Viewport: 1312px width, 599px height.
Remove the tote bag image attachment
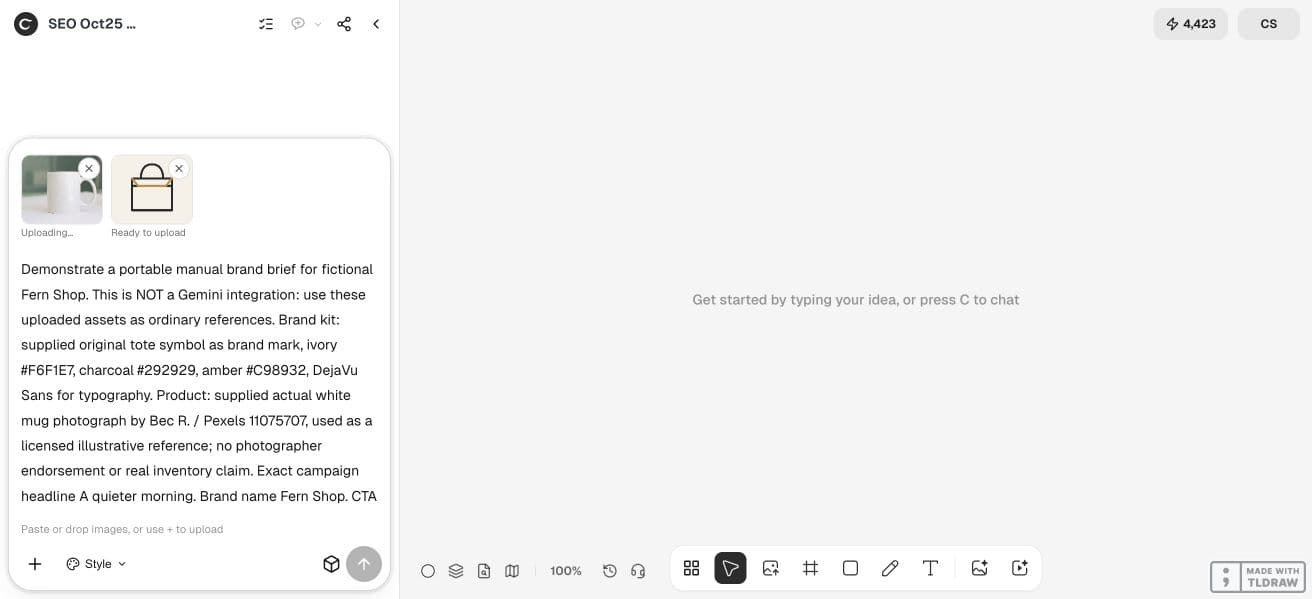(179, 168)
